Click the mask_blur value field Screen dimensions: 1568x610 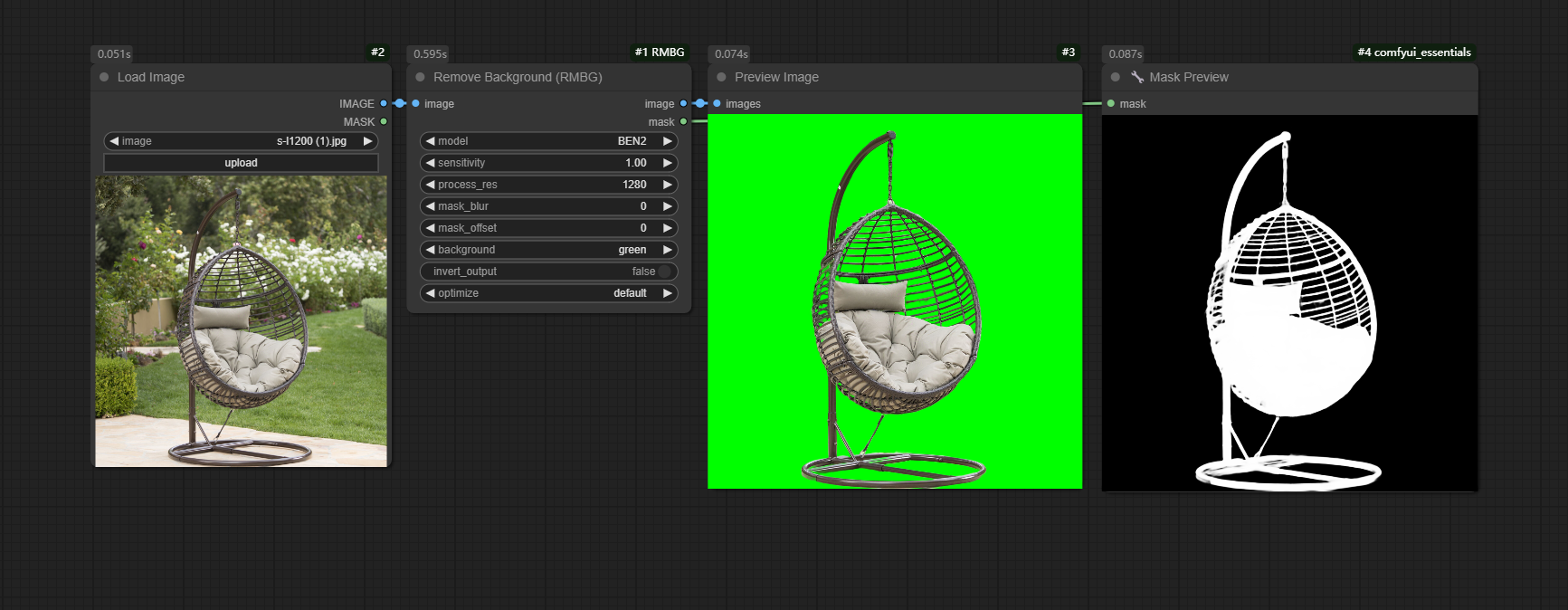[548, 206]
